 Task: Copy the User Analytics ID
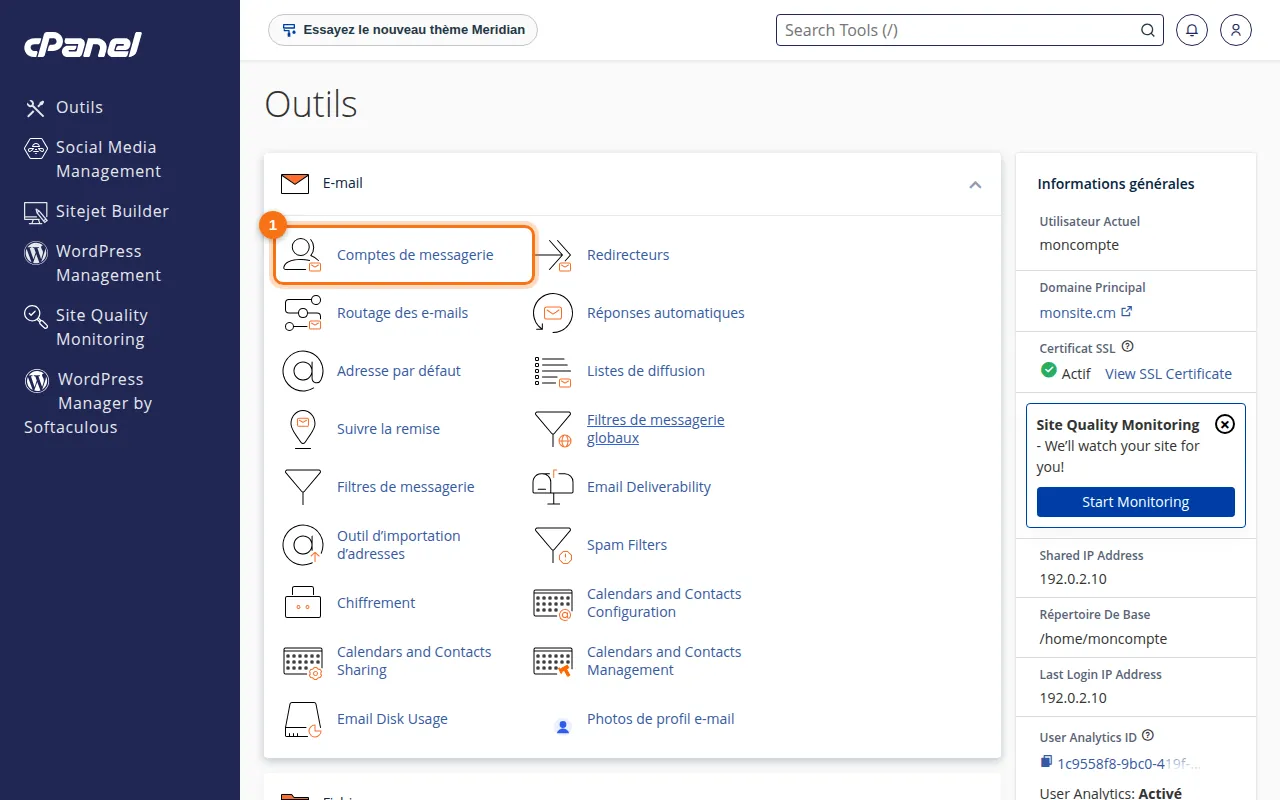pos(1046,763)
